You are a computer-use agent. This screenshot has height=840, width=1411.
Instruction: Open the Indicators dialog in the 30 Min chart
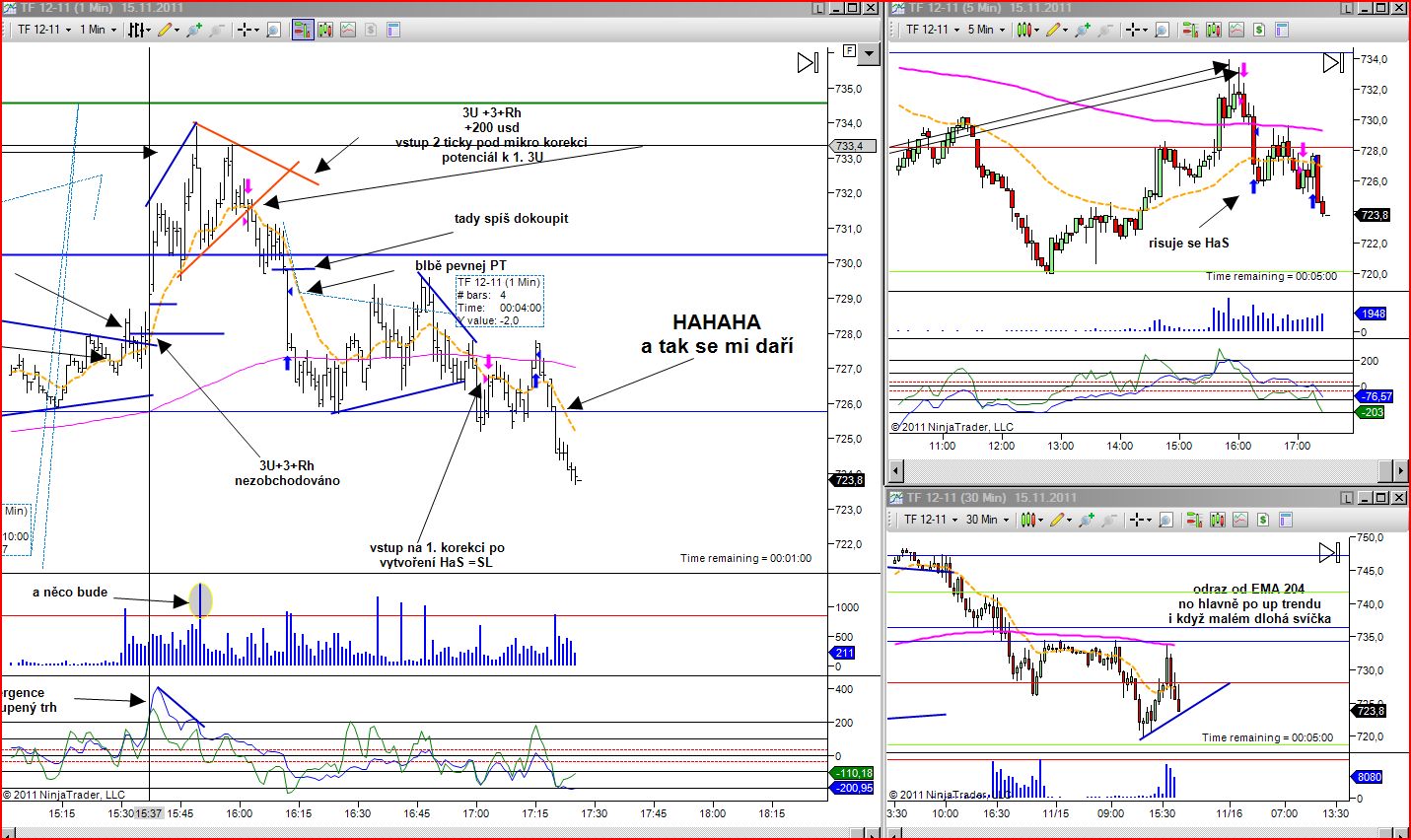tap(1241, 520)
